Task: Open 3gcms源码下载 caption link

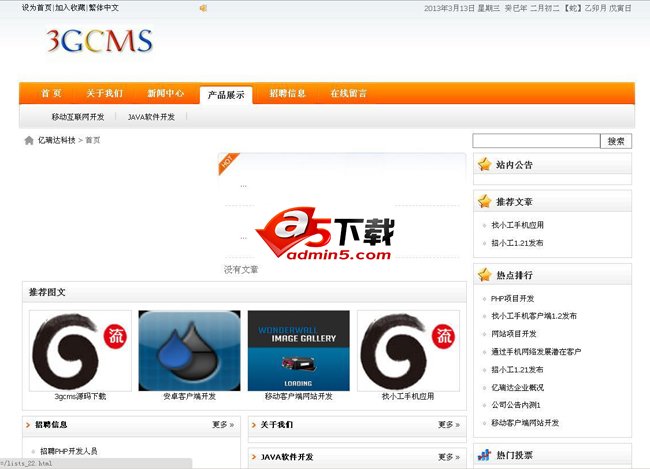Action: (x=80, y=396)
